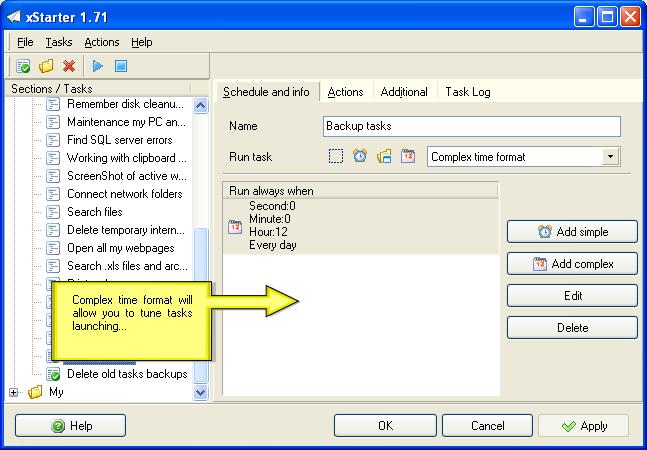
Task: Click the Run always when column header
Action: [x=361, y=191]
